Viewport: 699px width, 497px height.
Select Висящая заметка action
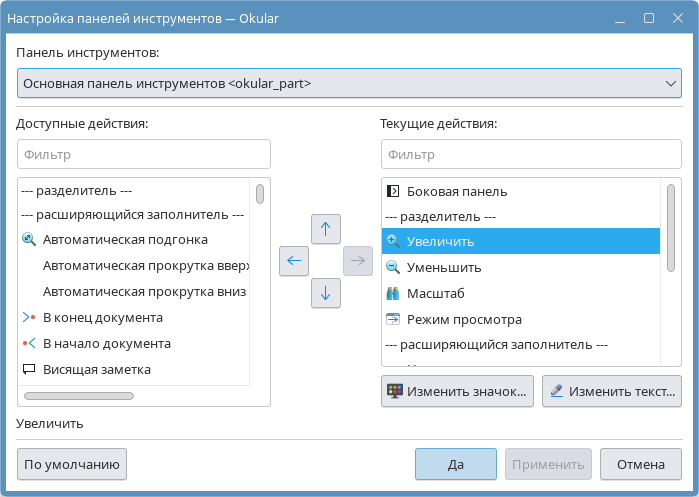click(x=96, y=369)
